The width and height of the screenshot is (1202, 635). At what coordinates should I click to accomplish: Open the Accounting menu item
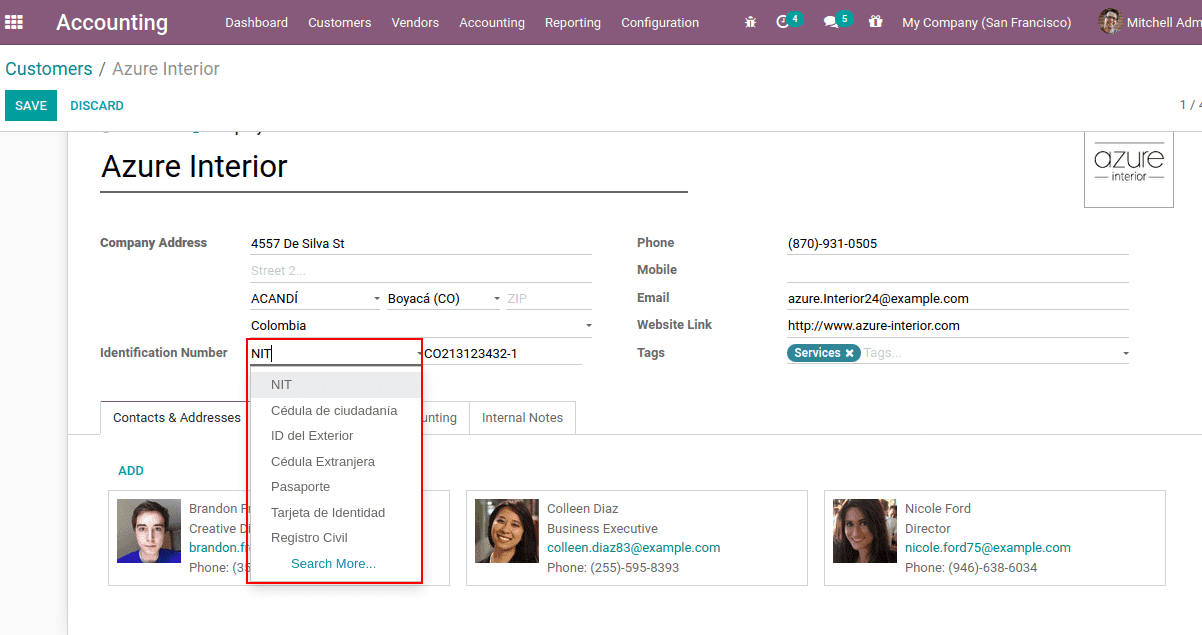coord(492,22)
